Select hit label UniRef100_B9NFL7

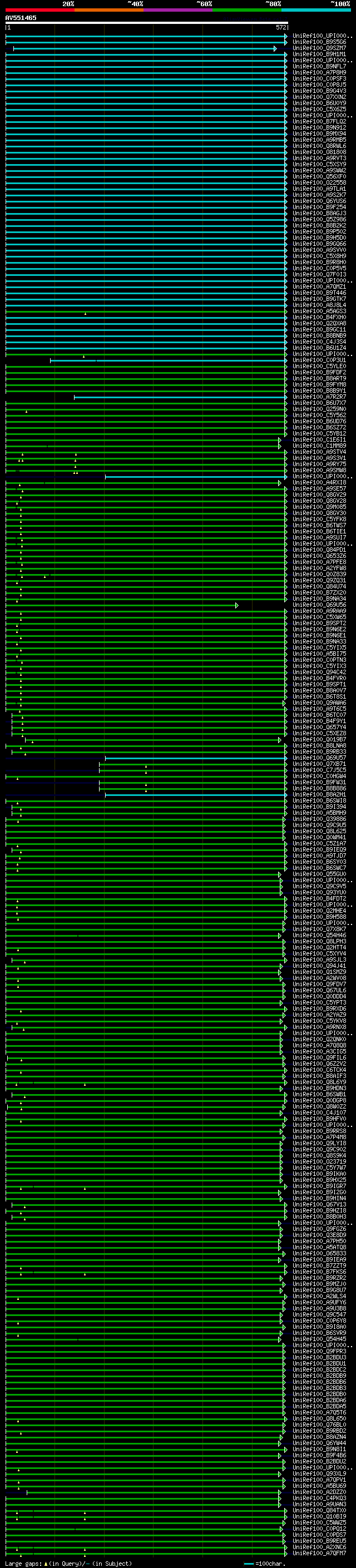pos(319,66)
